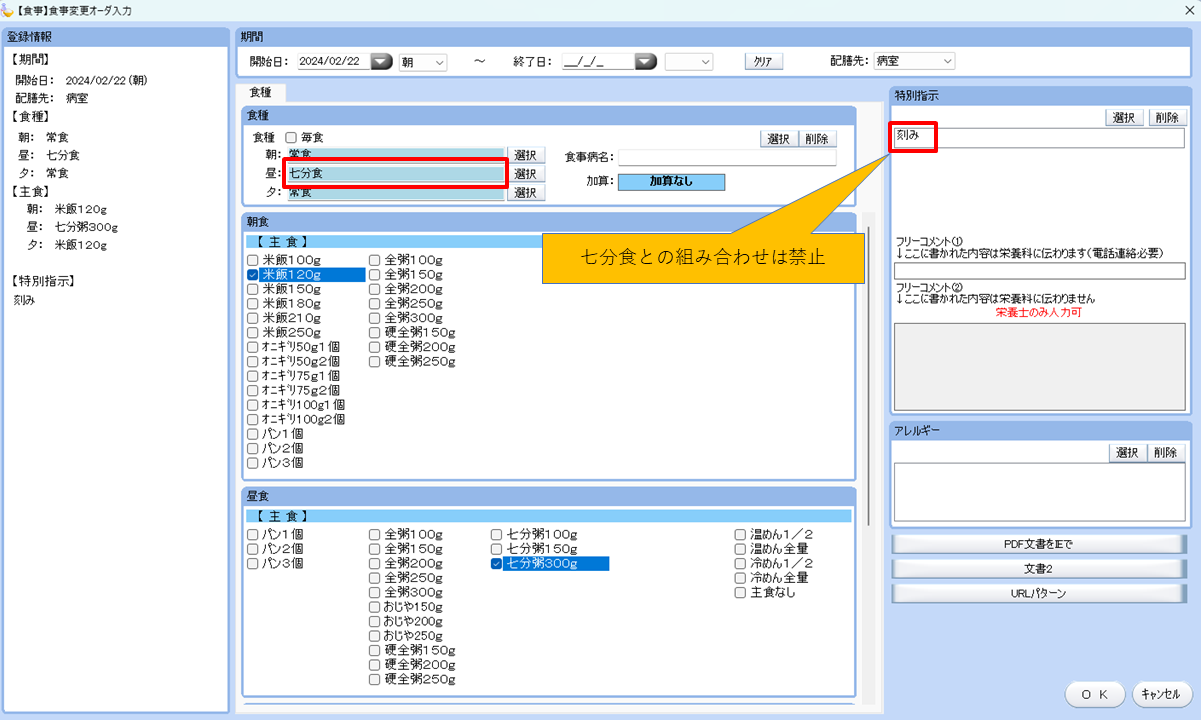Open the start date calendar dropdown
Viewport: 1201px width, 720px height.
click(382, 61)
